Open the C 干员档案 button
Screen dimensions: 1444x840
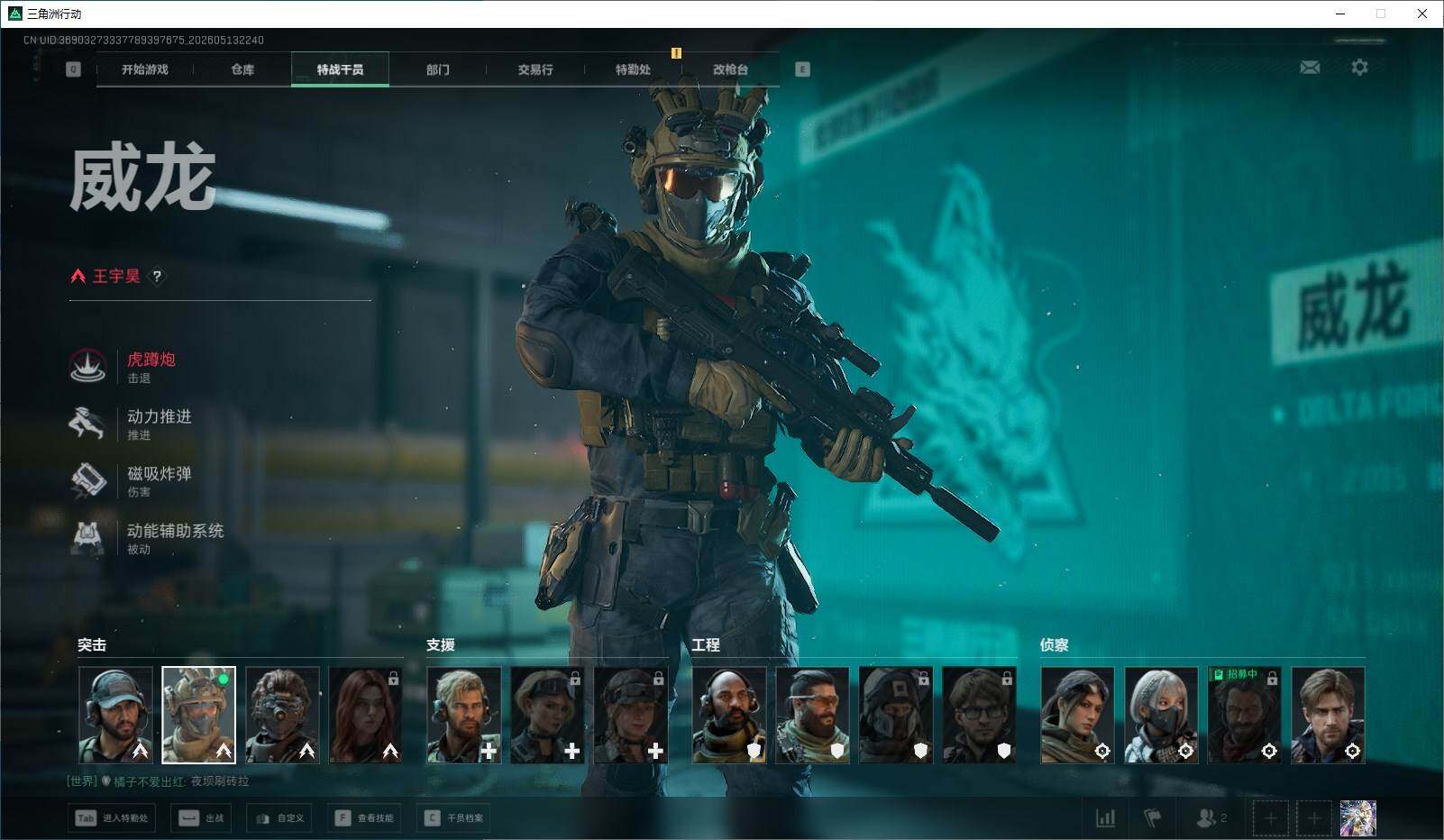pos(454,818)
